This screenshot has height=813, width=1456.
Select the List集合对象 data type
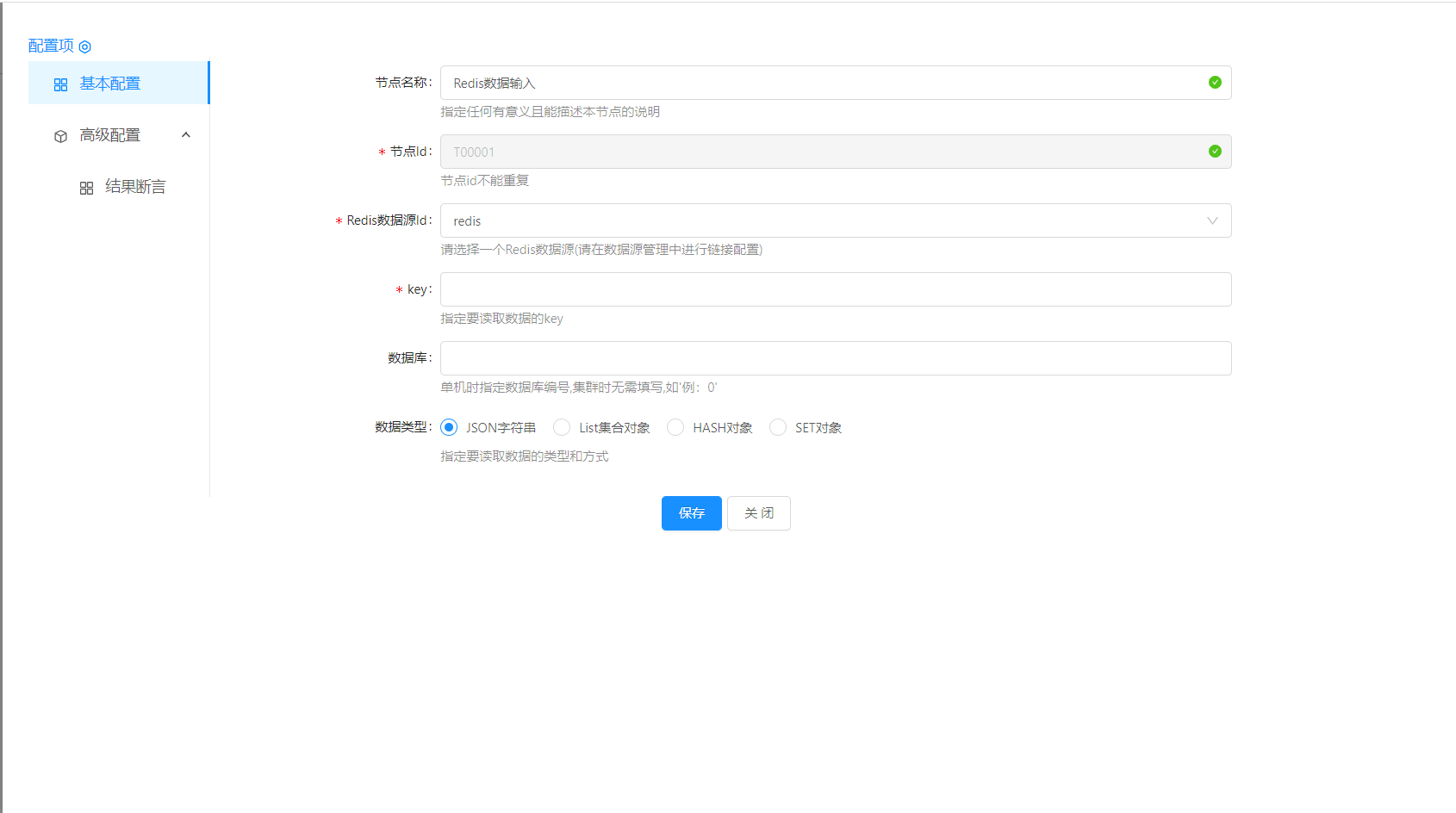pos(562,427)
